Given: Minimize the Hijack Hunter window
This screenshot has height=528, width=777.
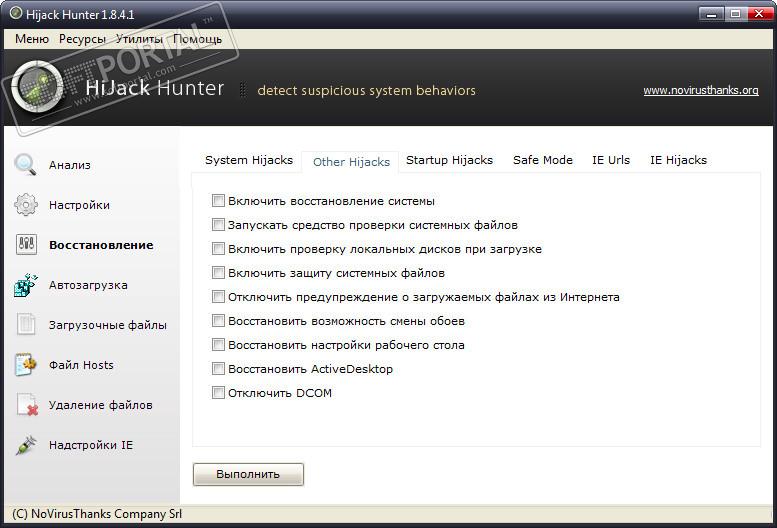Looking at the screenshot, I should tap(712, 14).
